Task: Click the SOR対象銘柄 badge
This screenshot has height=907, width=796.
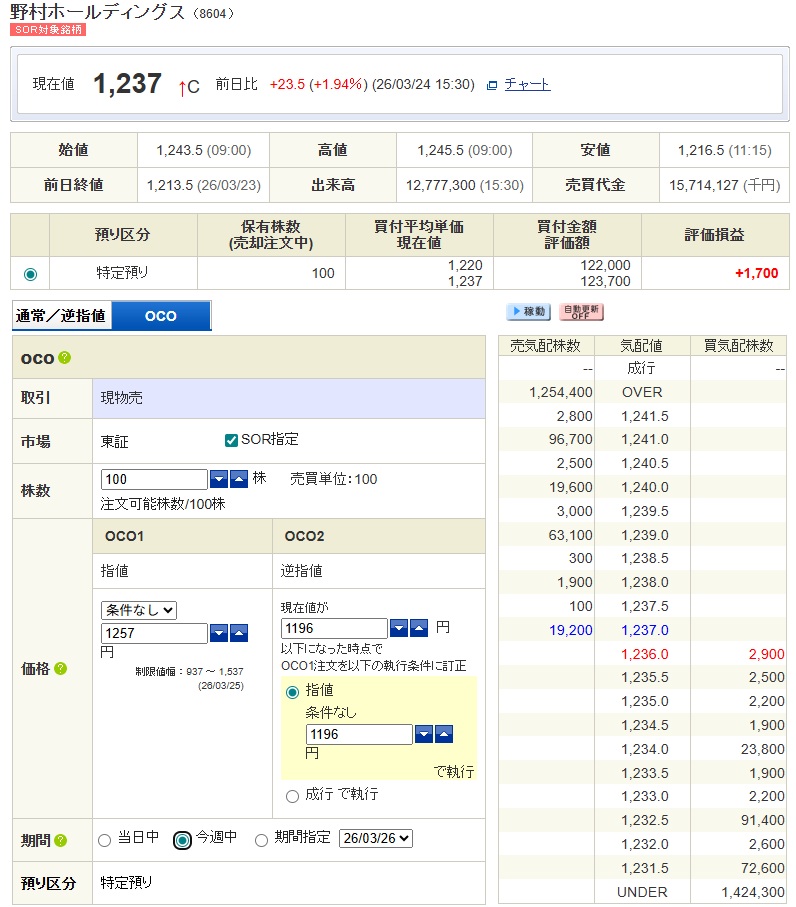Action: [x=48, y=30]
